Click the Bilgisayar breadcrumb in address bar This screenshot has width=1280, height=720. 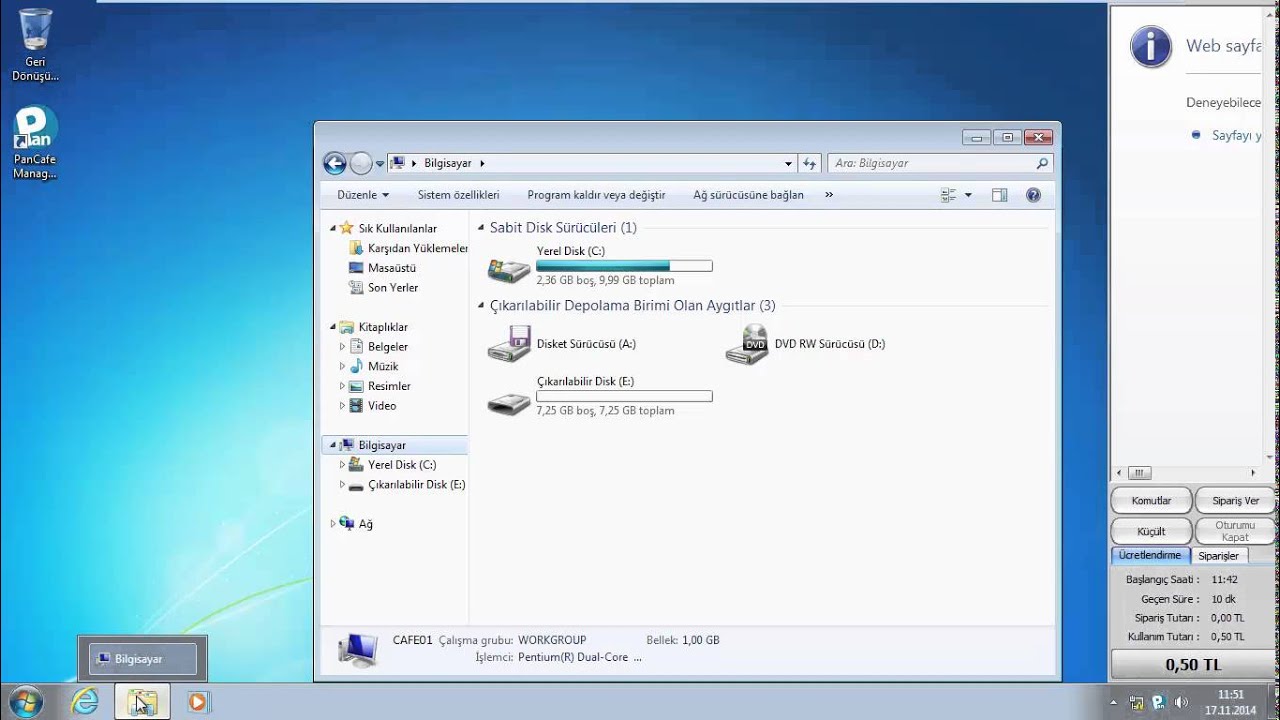click(447, 163)
